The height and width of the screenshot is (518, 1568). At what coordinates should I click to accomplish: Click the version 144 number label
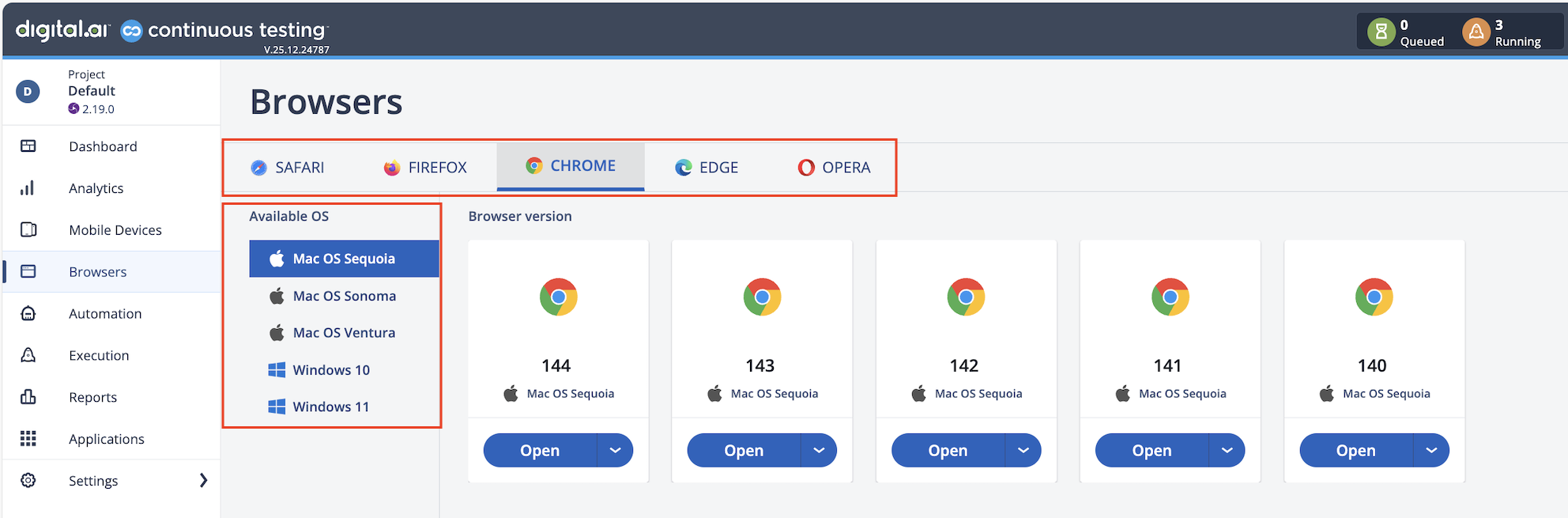[x=556, y=365]
